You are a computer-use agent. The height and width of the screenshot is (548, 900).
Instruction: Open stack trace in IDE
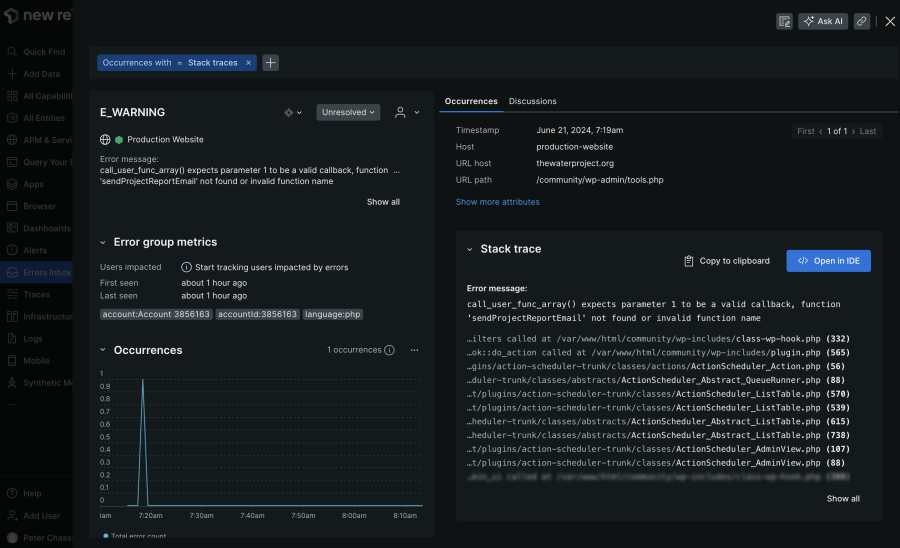[828, 261]
